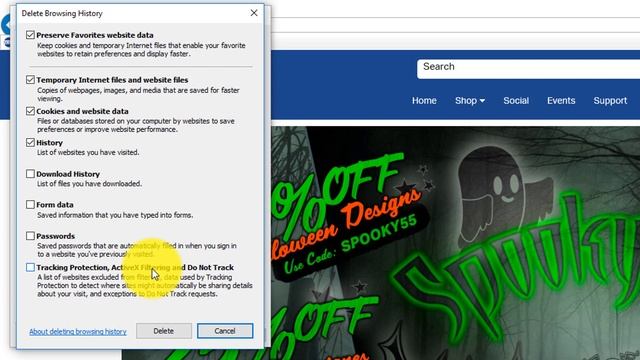
Task: Click the Halloween Spooky banner image
Action: point(456,243)
